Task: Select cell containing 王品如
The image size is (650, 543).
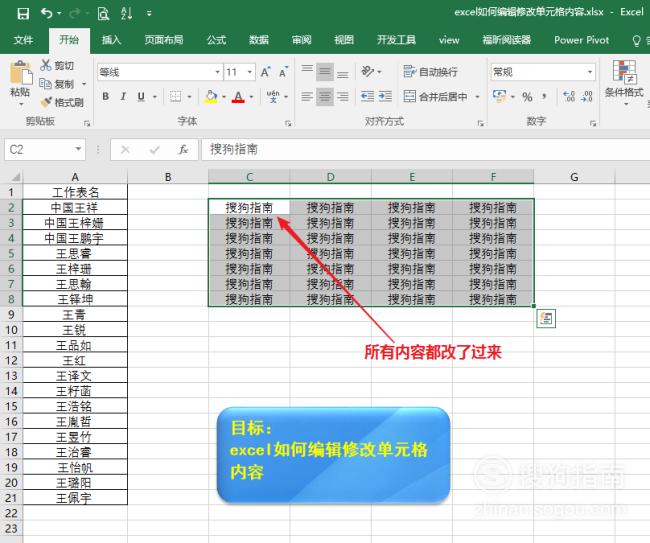Action: tap(75, 345)
